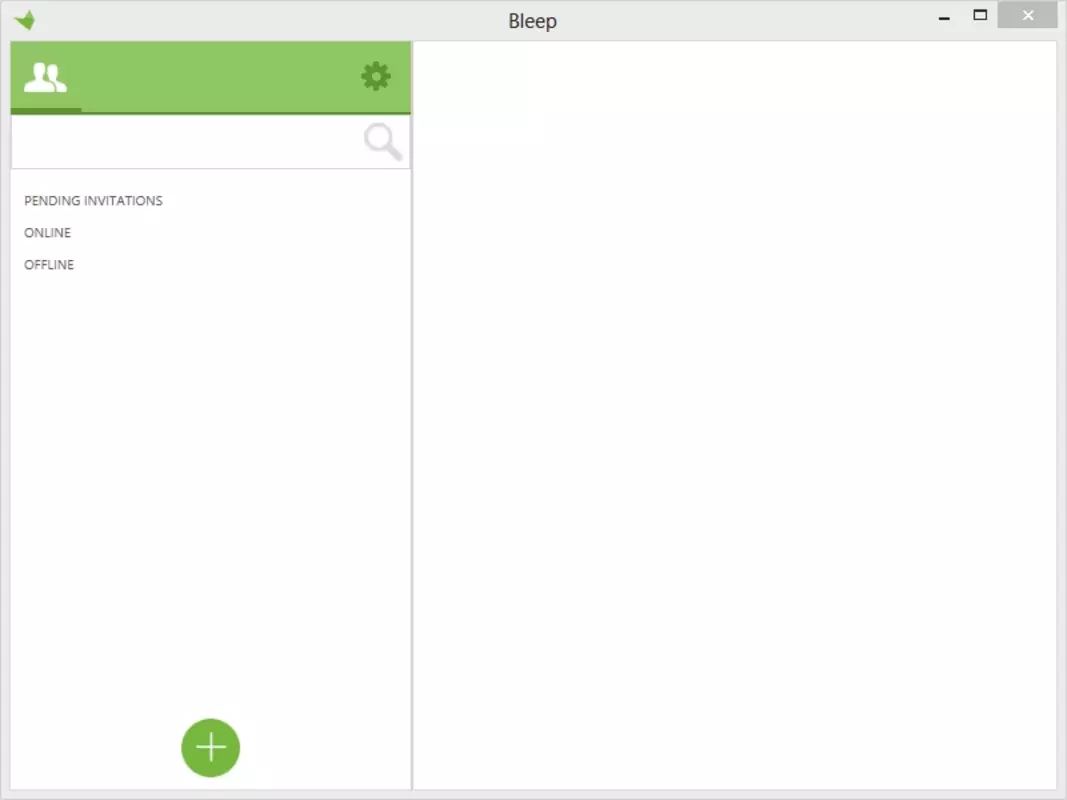Maximize the Bleep window

pyautogui.click(x=980, y=16)
